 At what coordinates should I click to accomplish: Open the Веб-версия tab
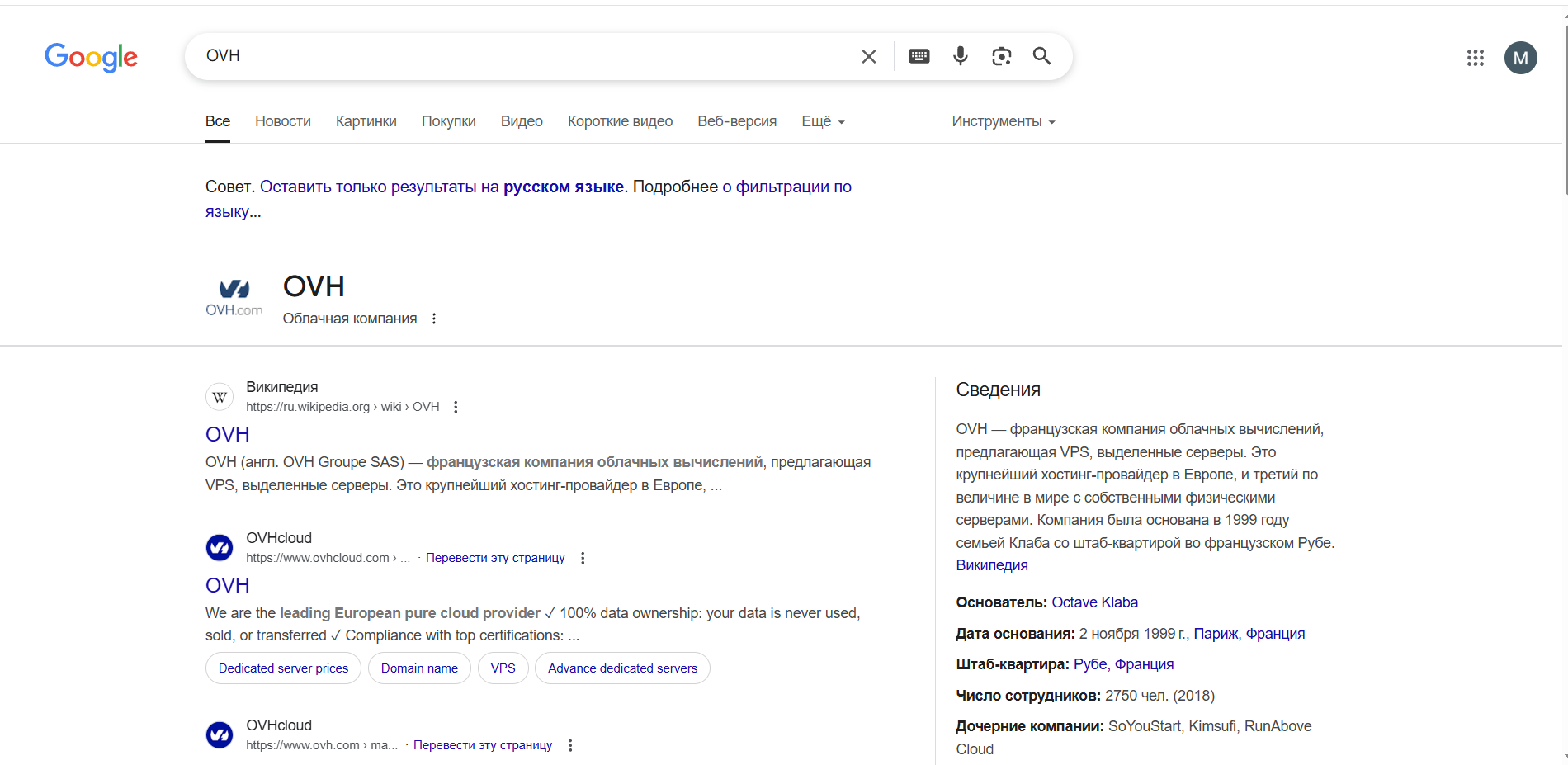point(737,121)
